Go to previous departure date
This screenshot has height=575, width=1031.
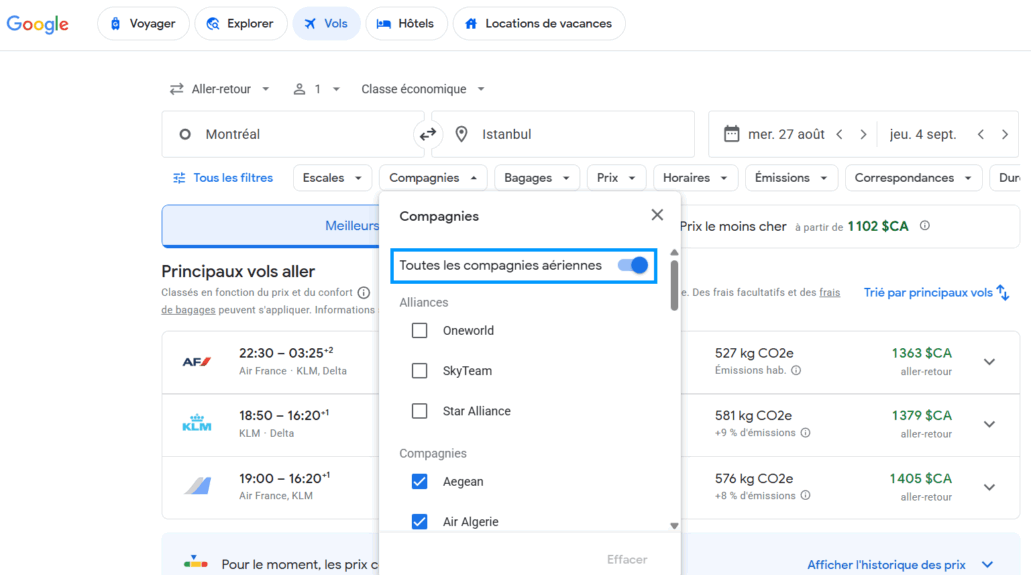pos(840,134)
